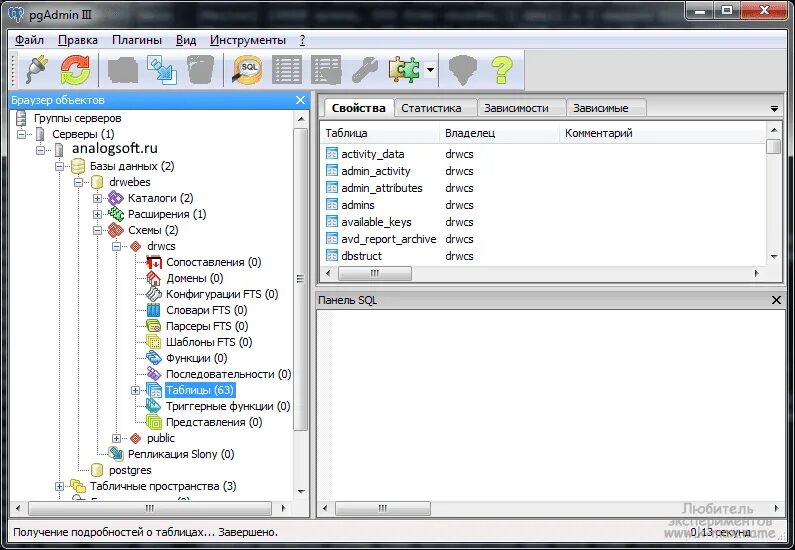795x550 pixels.
Task: Open the Правка menu
Action: (x=78, y=40)
